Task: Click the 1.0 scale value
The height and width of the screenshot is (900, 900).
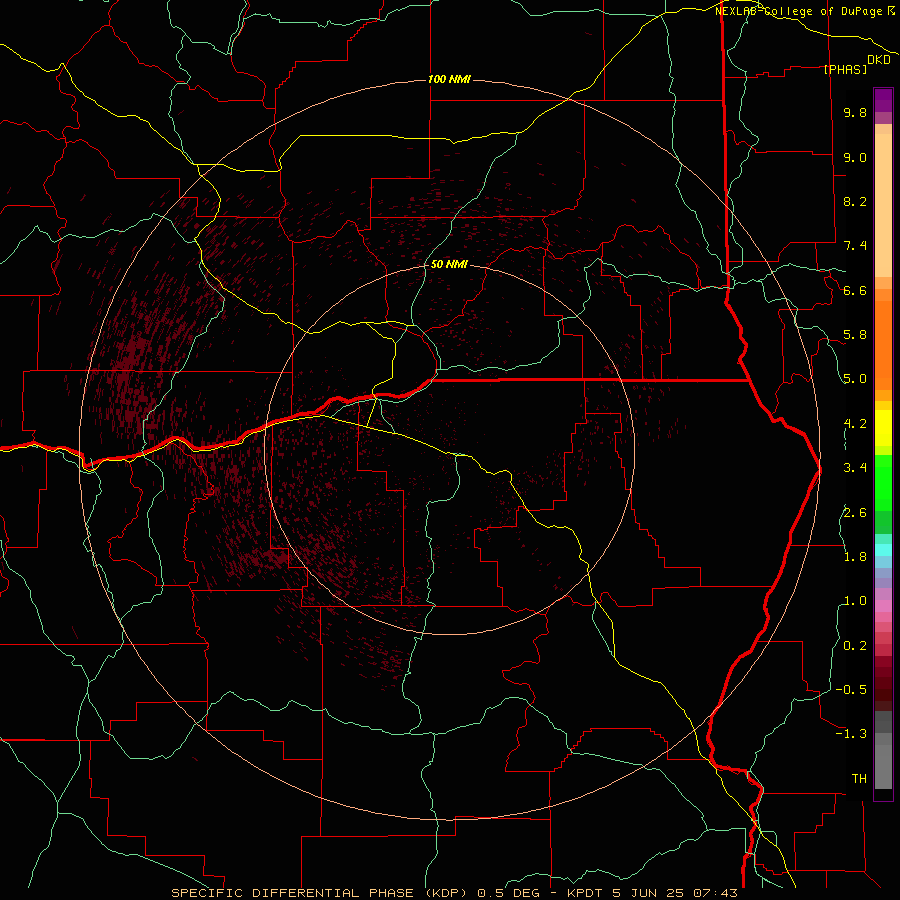Action: pos(855,601)
